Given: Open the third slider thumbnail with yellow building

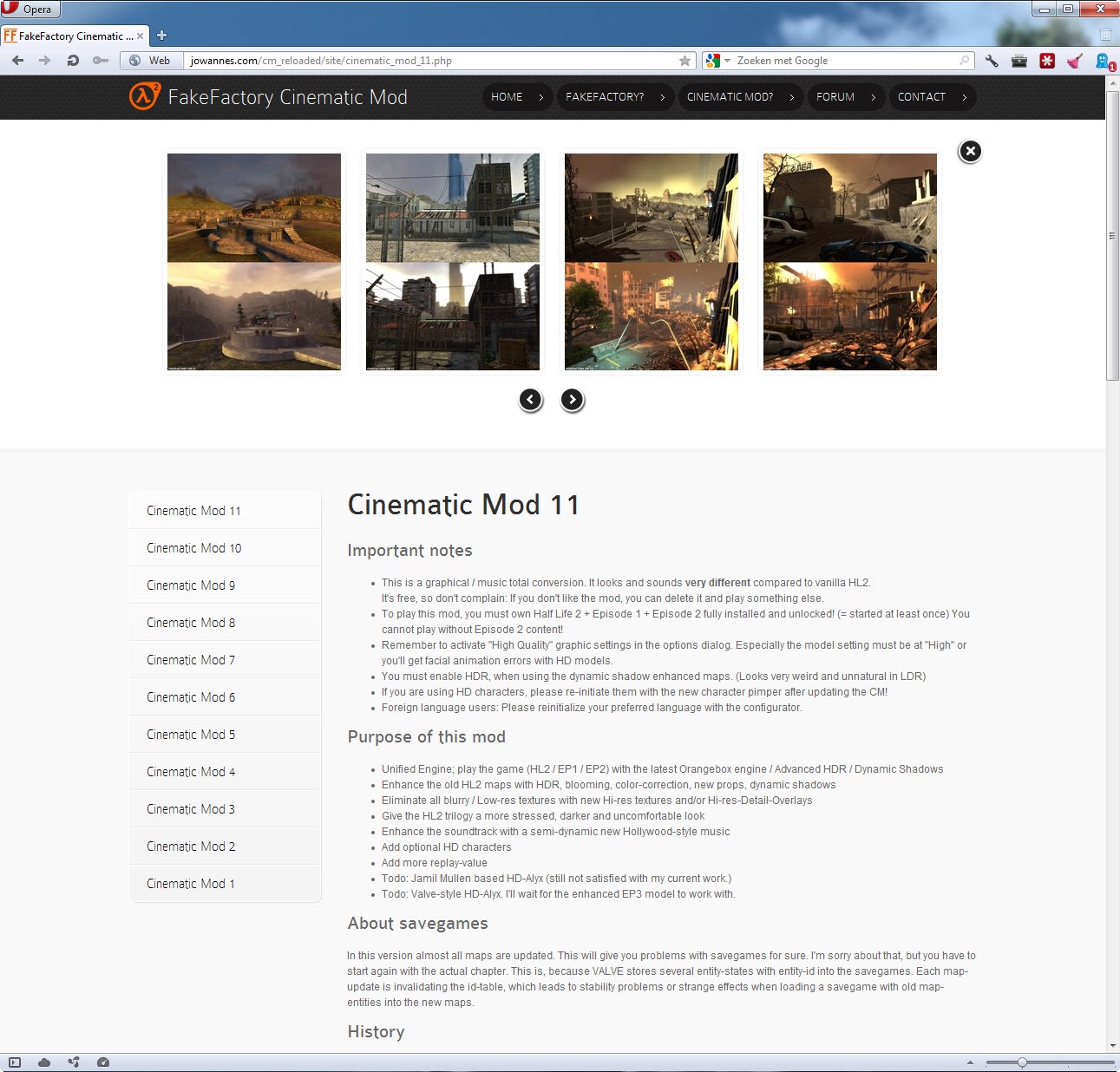Looking at the screenshot, I should 652,262.
